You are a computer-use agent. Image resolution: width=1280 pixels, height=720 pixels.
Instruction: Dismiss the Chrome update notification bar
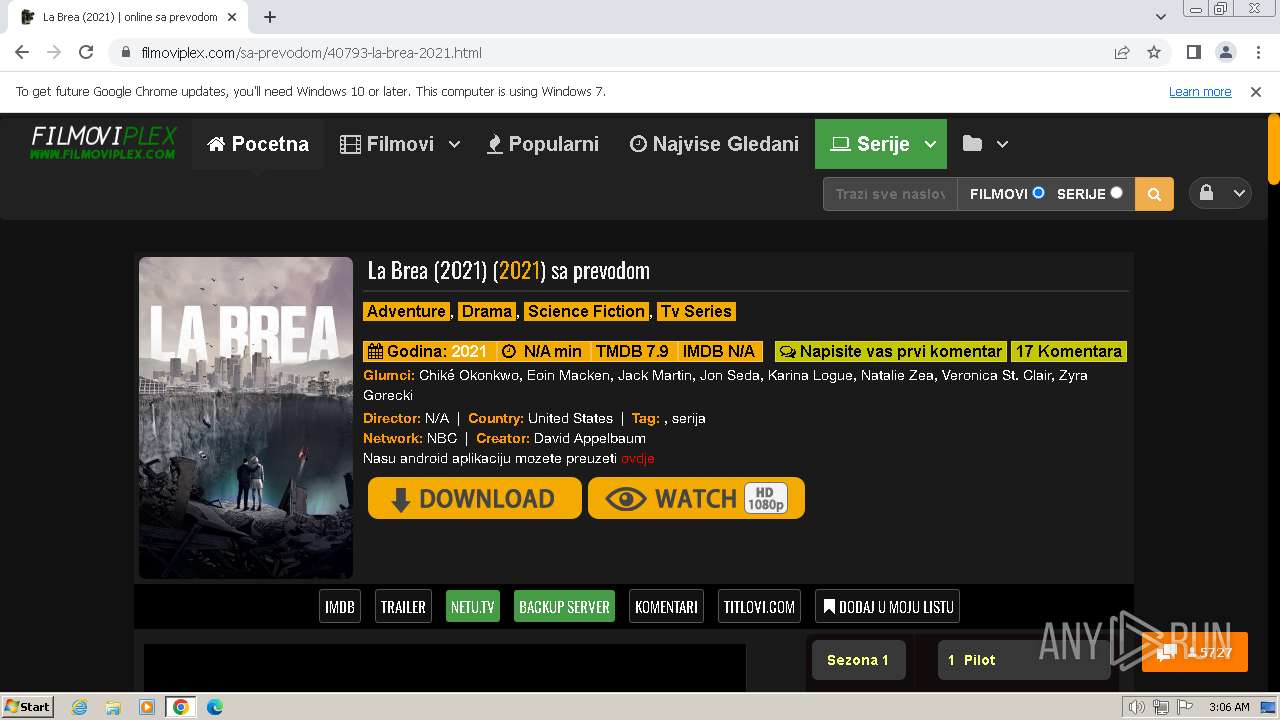pyautogui.click(x=1256, y=91)
